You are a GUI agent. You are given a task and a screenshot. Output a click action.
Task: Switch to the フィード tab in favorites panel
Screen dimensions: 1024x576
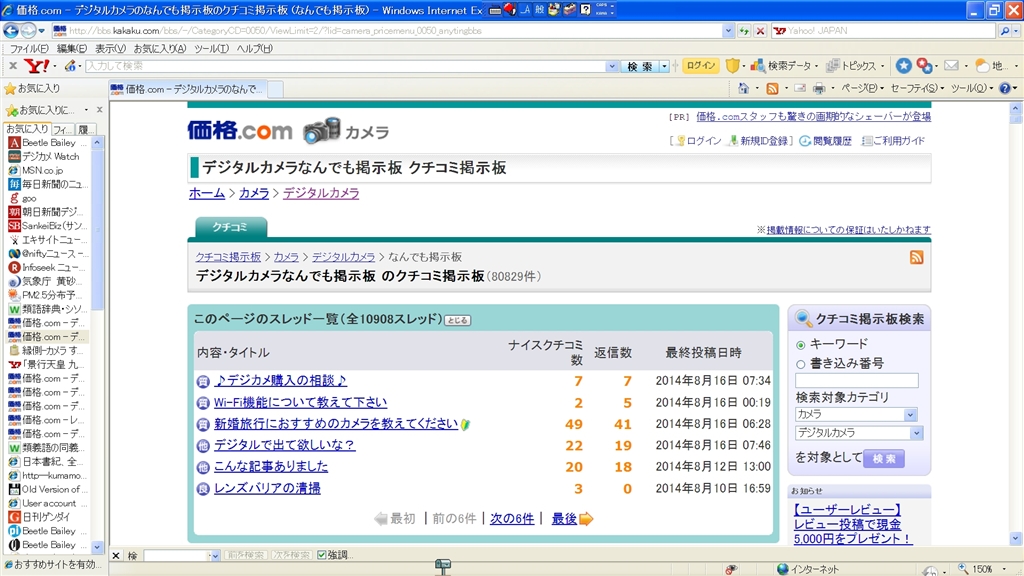(63, 129)
